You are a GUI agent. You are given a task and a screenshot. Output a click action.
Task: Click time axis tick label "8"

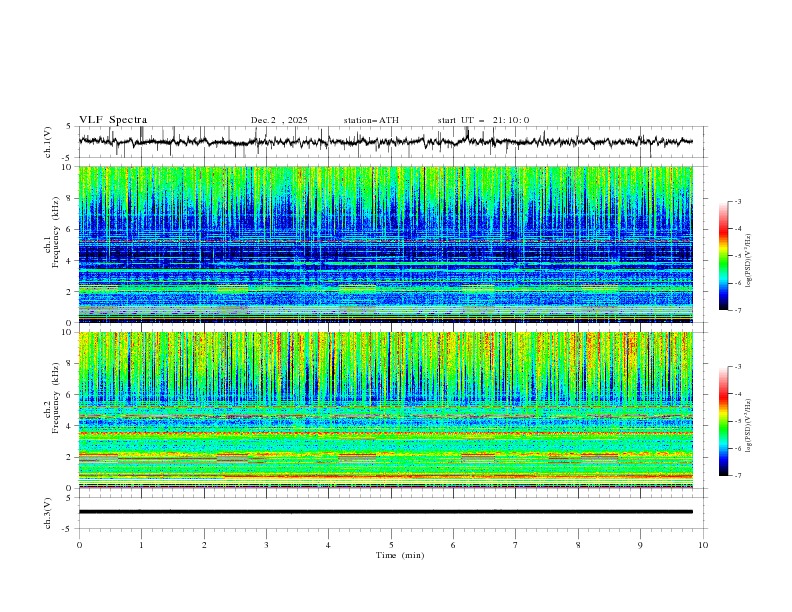[x=578, y=545]
